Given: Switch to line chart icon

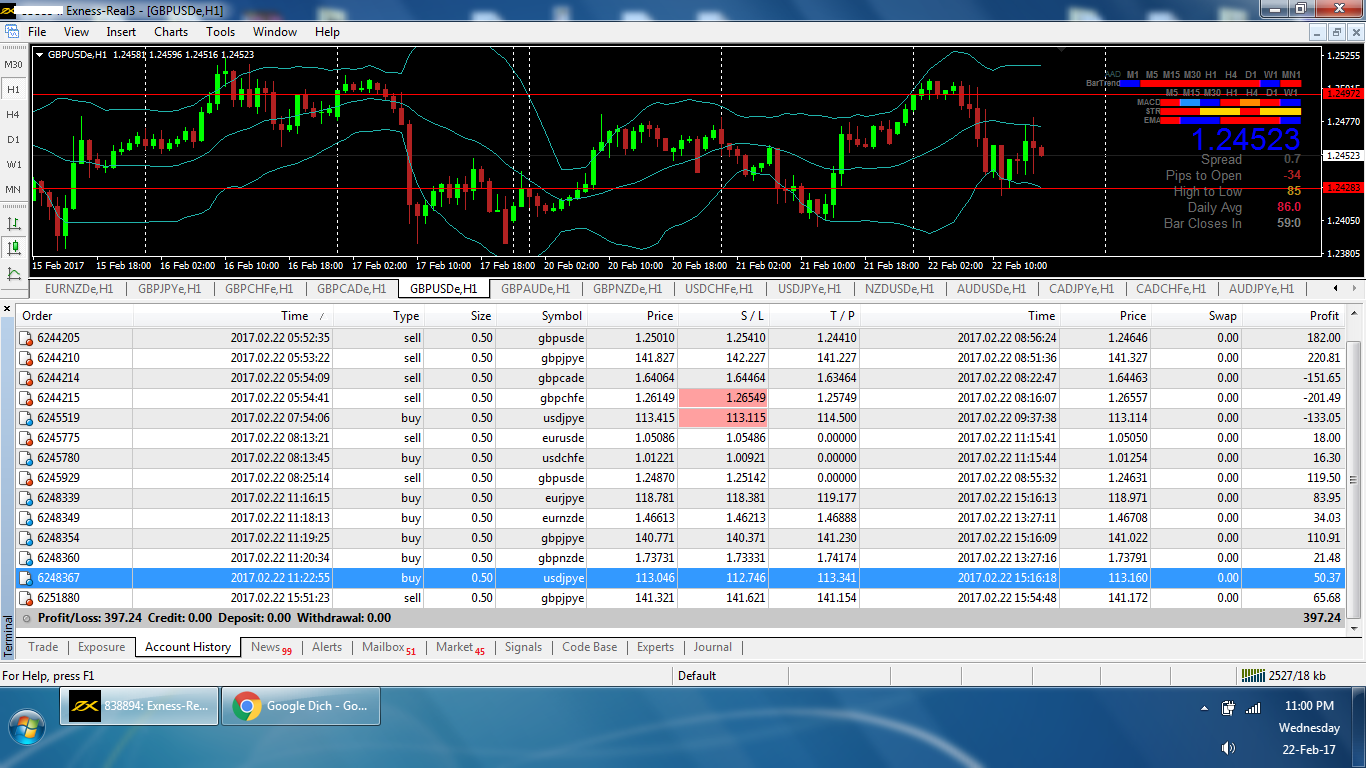Looking at the screenshot, I should click(x=14, y=273).
